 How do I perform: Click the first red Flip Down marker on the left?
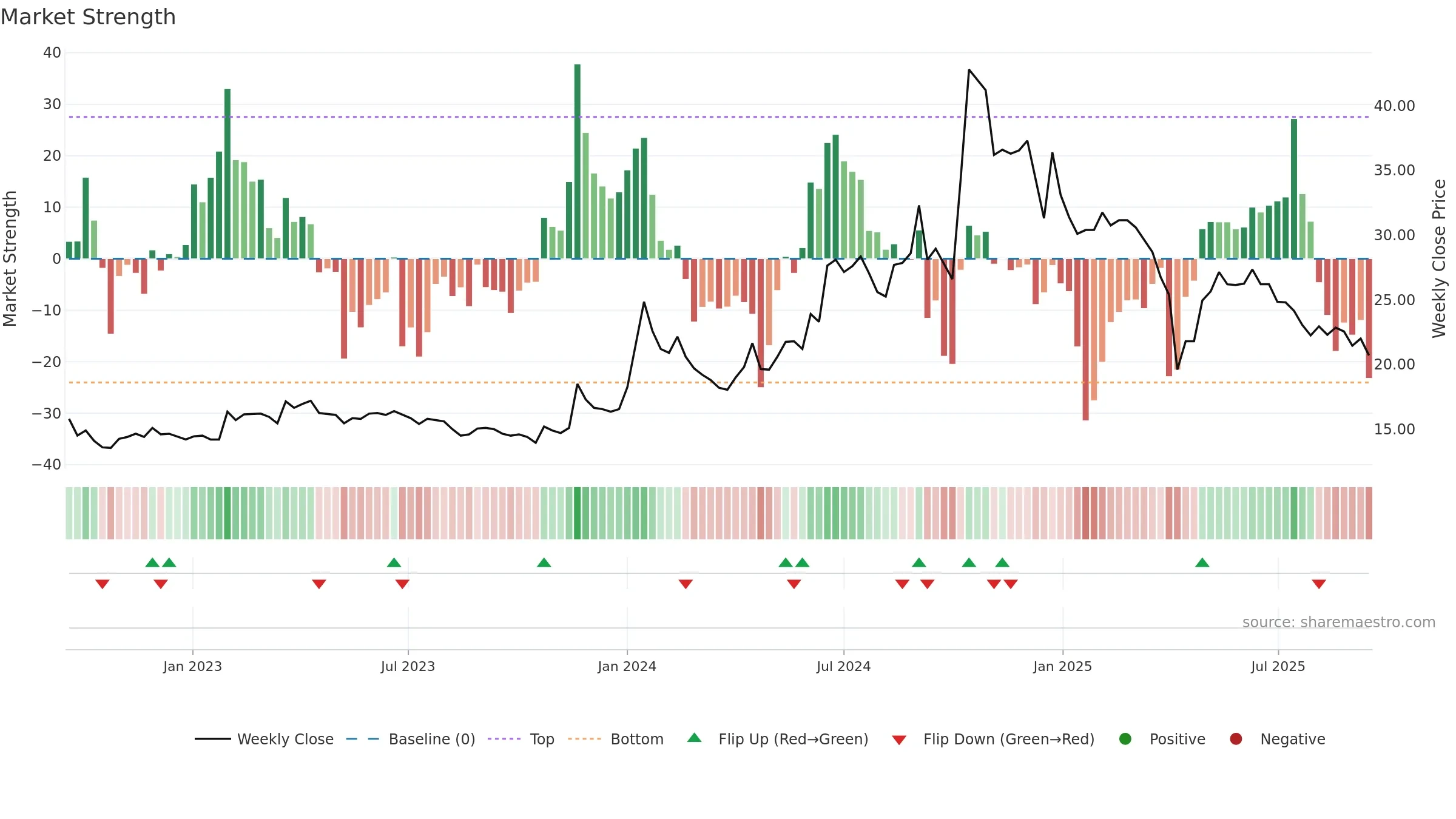(103, 584)
